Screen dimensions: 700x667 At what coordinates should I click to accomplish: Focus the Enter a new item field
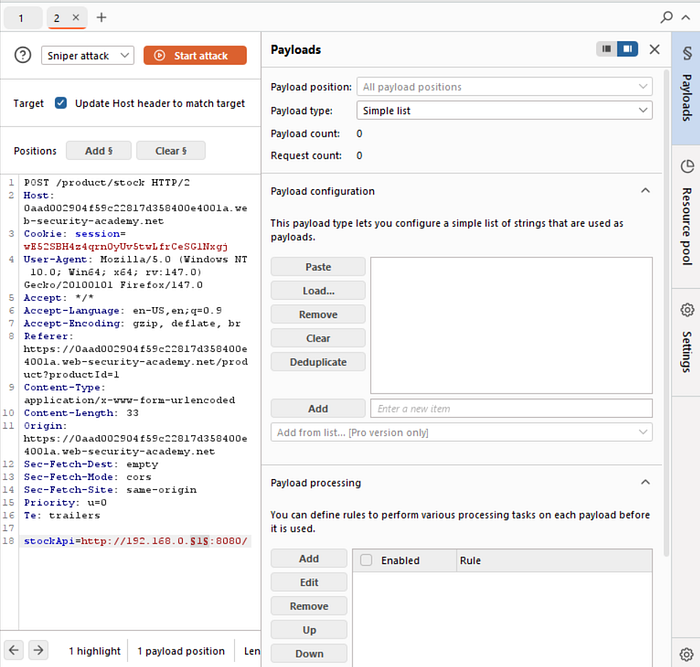[511, 409]
